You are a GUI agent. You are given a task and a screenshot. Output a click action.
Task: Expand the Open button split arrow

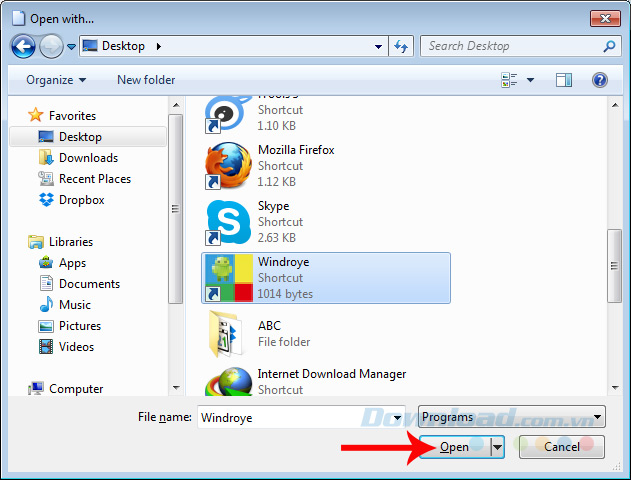tap(497, 447)
